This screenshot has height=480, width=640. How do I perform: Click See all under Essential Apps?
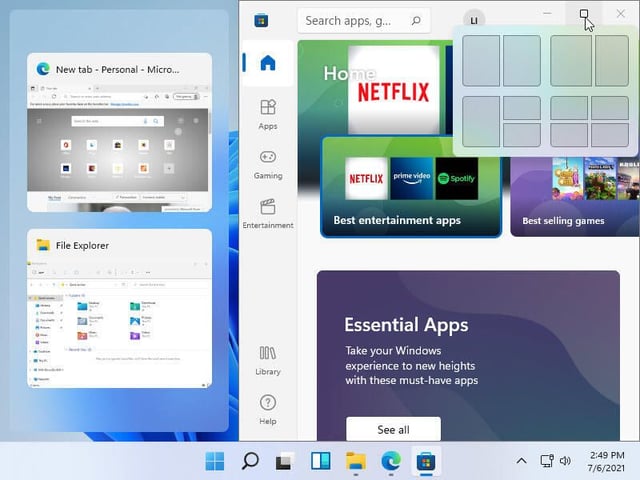[393, 429]
